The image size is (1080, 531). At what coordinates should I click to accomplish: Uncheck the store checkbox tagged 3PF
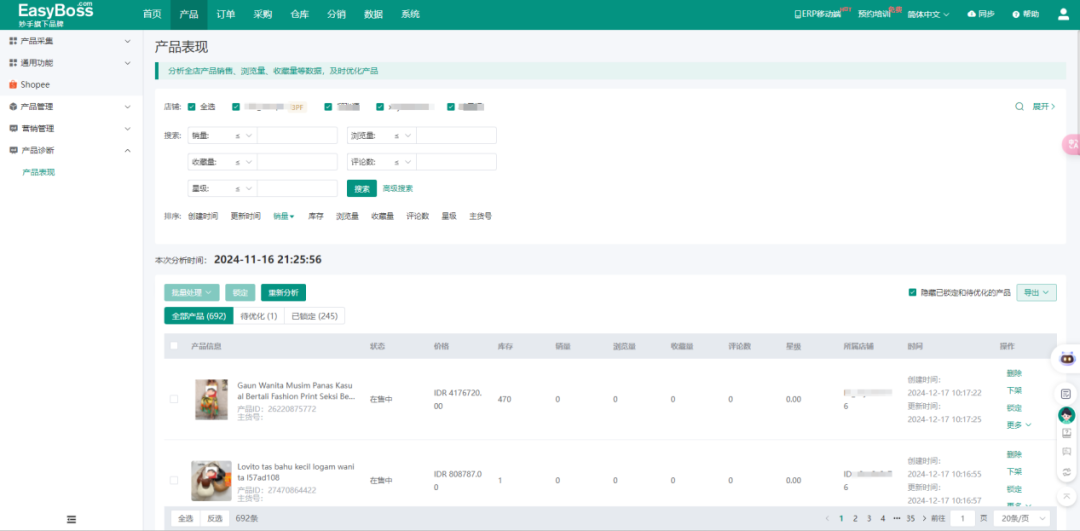pos(236,107)
